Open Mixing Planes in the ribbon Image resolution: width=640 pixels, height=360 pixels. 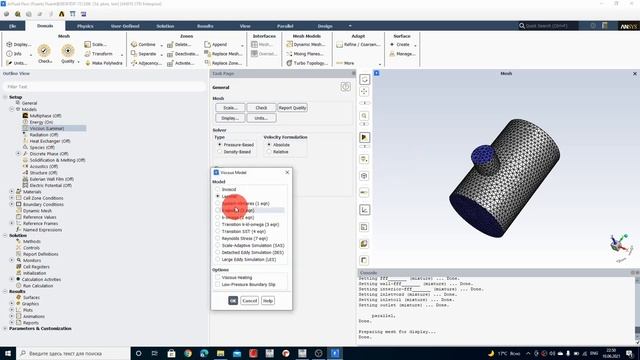[305, 54]
